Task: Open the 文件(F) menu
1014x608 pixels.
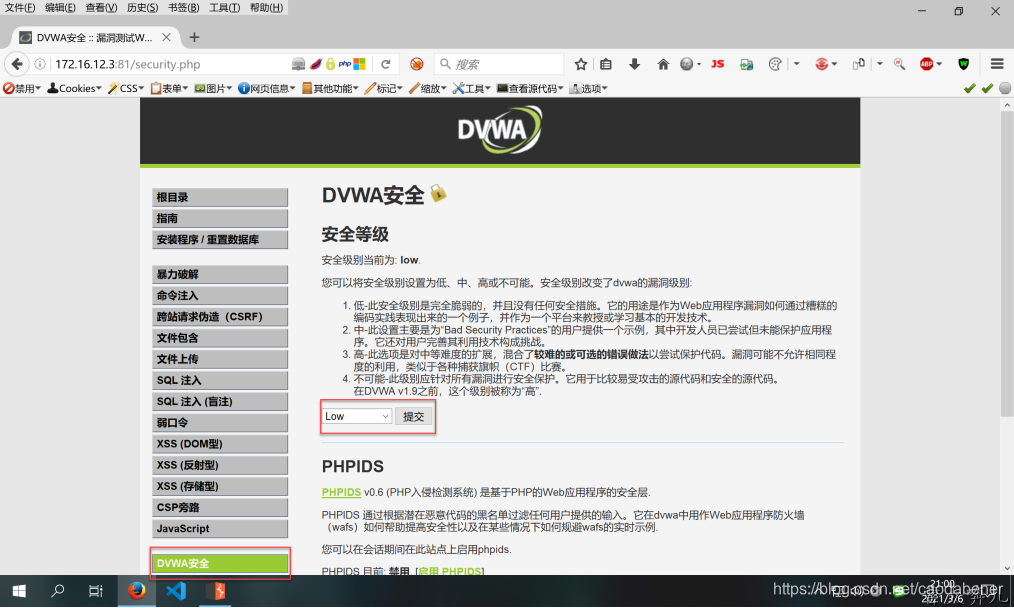Action: coord(20,8)
